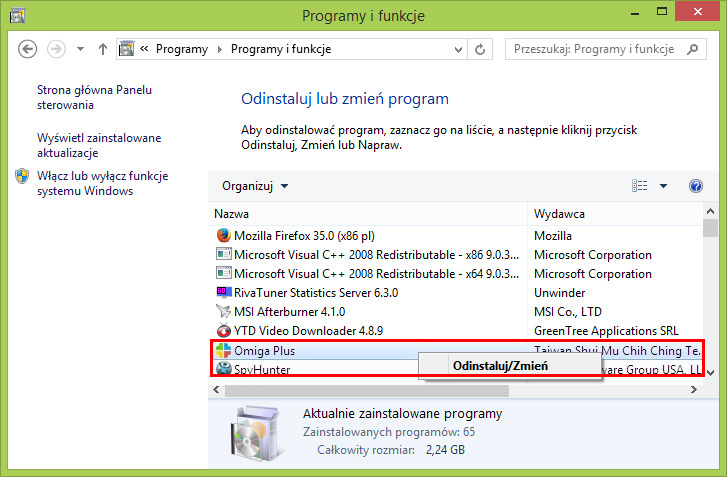This screenshot has height=477, width=727.
Task: Click the horizontal scrollbar thumb
Action: point(367,391)
